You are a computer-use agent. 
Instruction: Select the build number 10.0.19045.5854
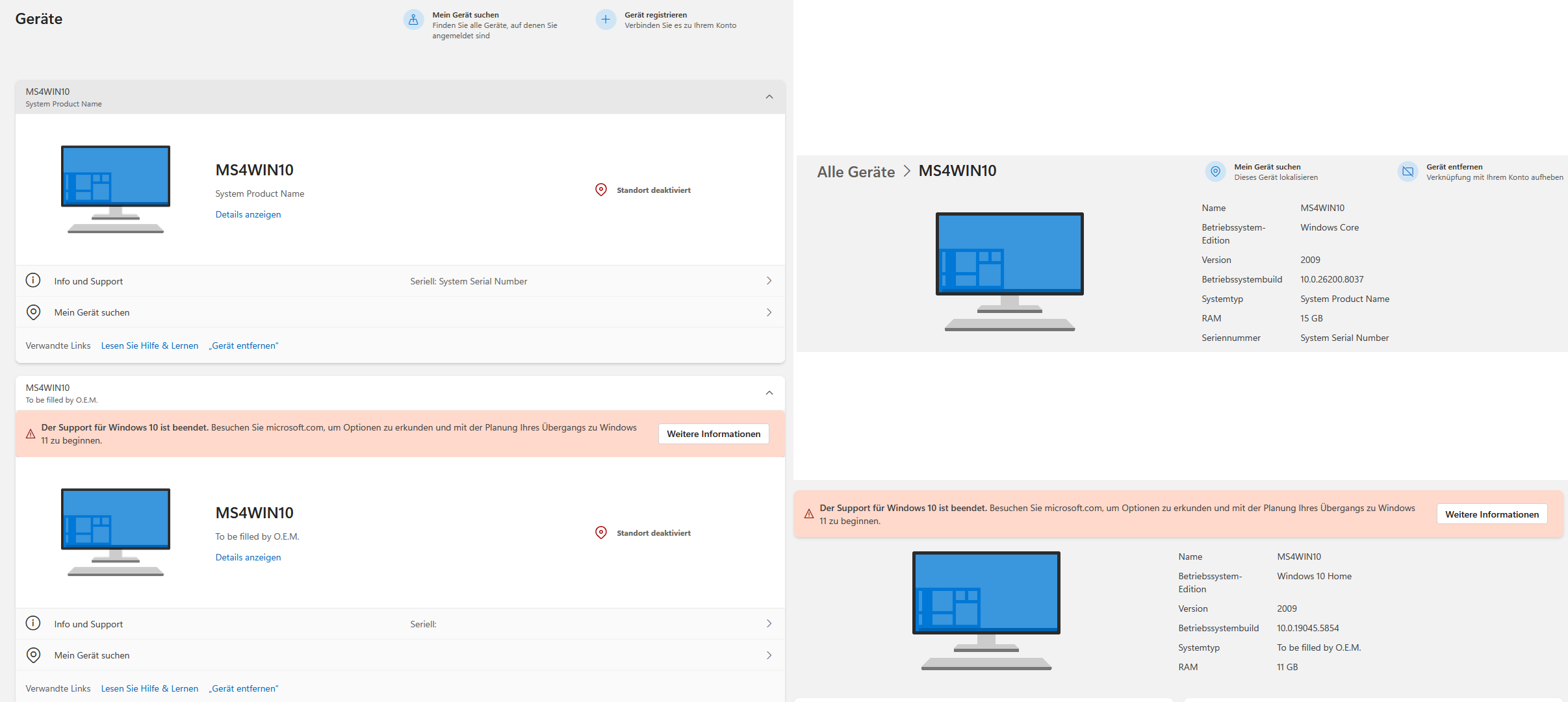[x=1308, y=628]
